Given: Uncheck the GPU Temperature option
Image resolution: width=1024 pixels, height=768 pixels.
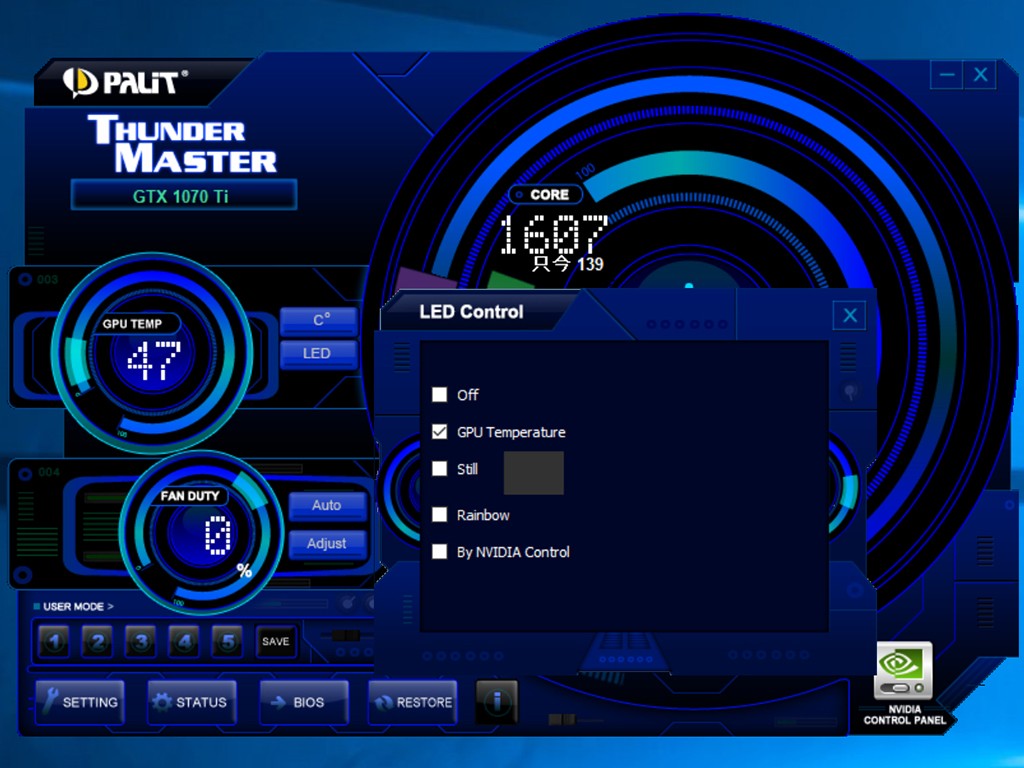Looking at the screenshot, I should (x=440, y=432).
